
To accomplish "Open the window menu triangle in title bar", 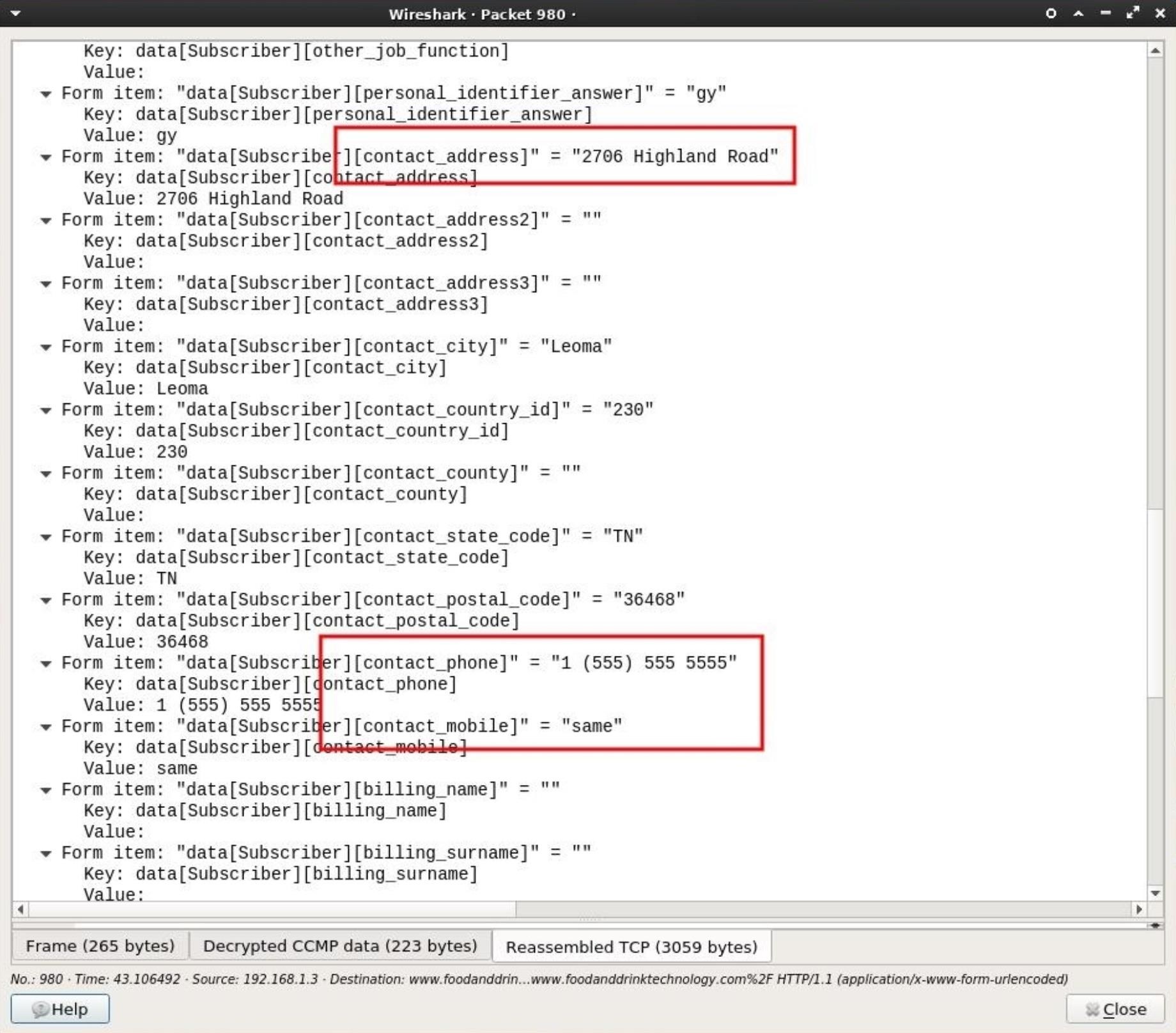I will (16, 13).
